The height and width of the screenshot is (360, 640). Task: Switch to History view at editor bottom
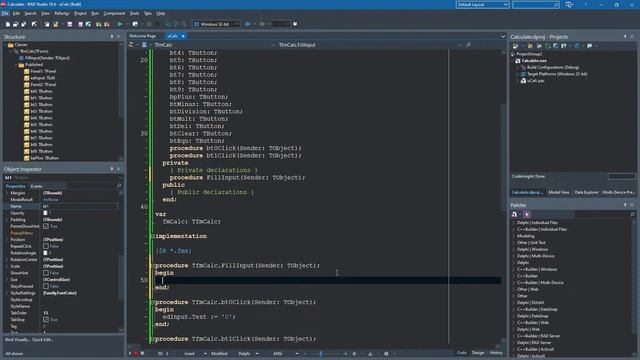(x=496, y=353)
